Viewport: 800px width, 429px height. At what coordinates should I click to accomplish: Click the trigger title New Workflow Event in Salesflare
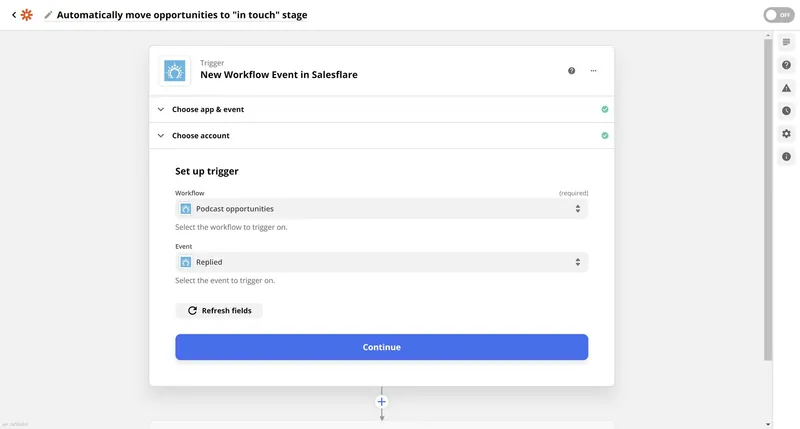pos(279,75)
